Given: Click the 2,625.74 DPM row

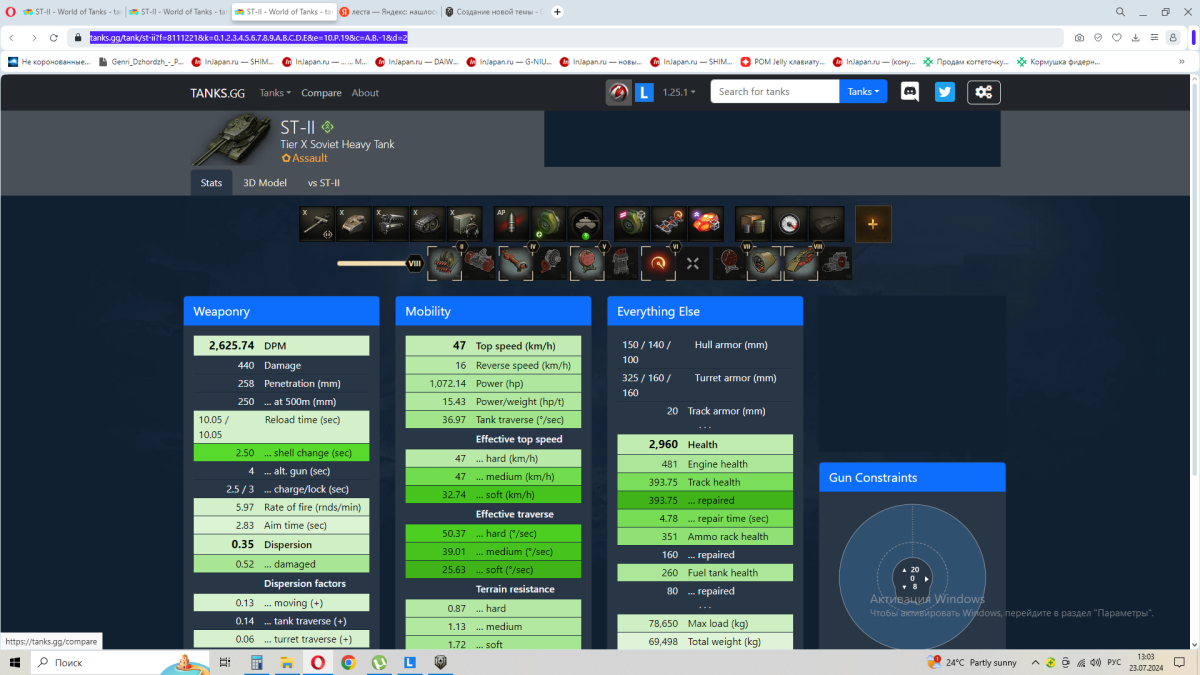Looking at the screenshot, I should click(281, 346).
